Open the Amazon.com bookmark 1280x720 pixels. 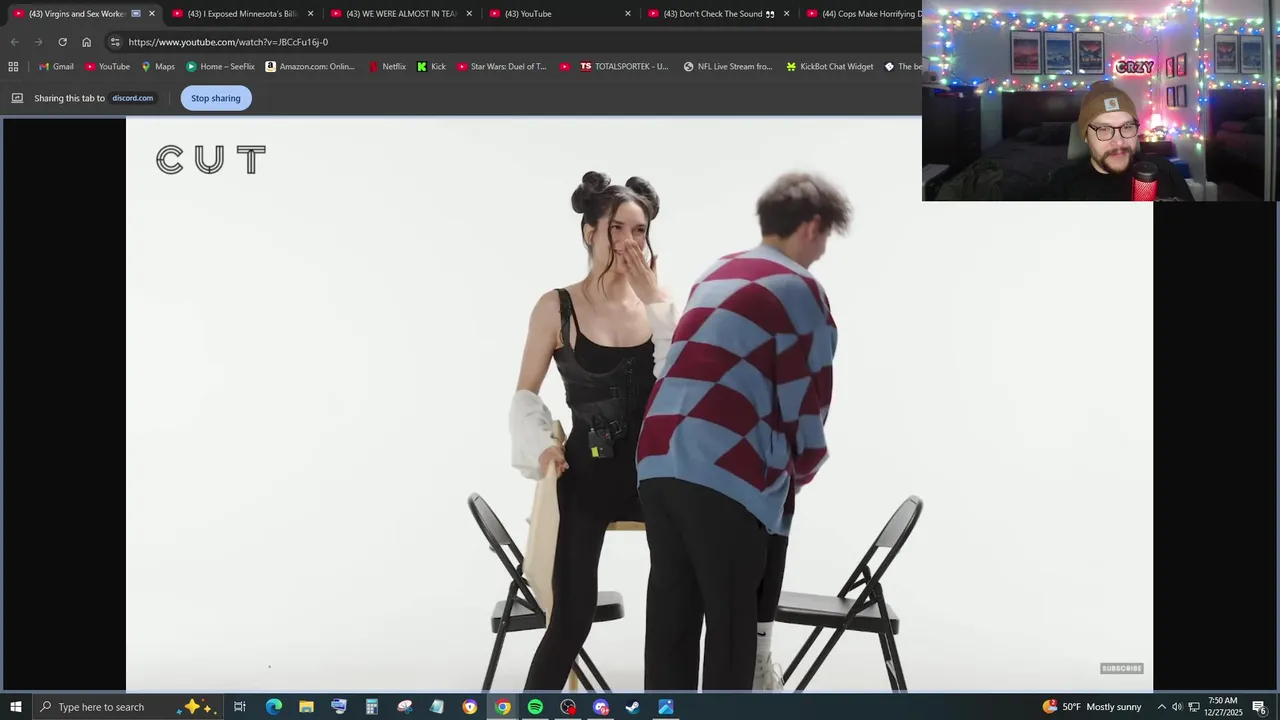coord(310,67)
